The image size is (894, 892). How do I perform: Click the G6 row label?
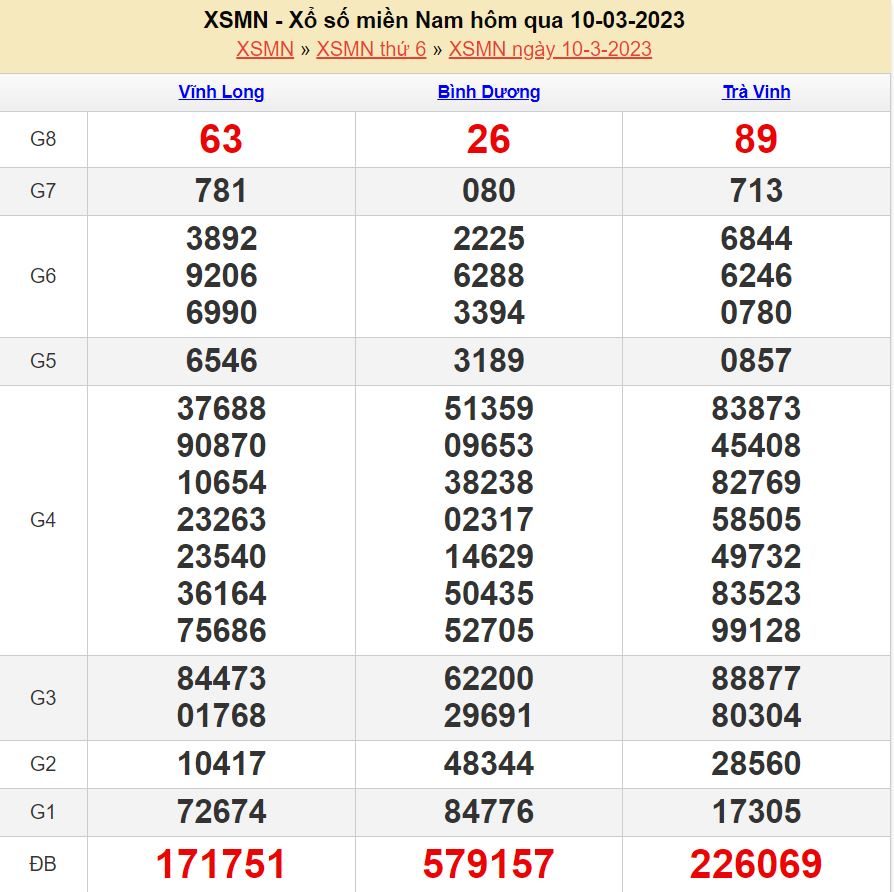pos(43,276)
